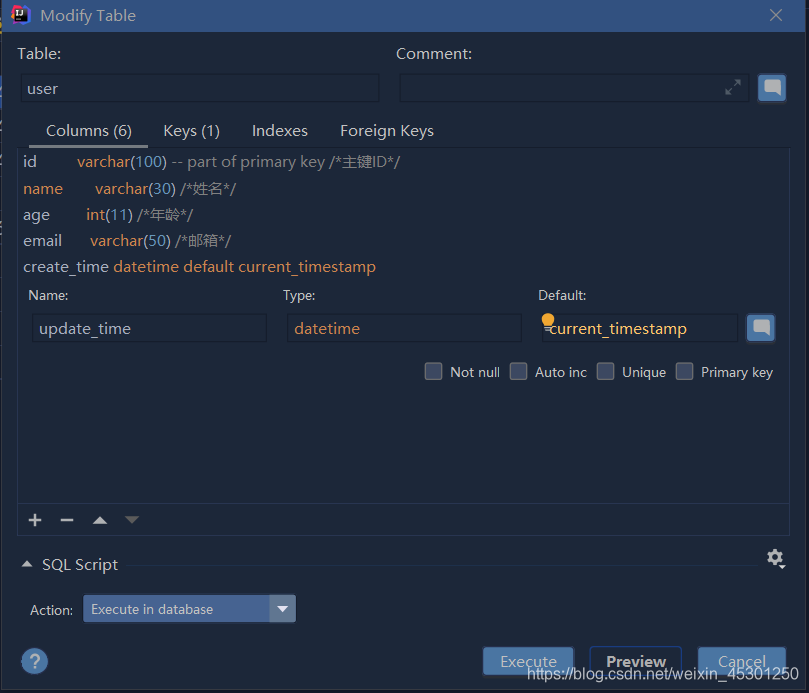Open the Foreign Keys tab

coord(386,130)
